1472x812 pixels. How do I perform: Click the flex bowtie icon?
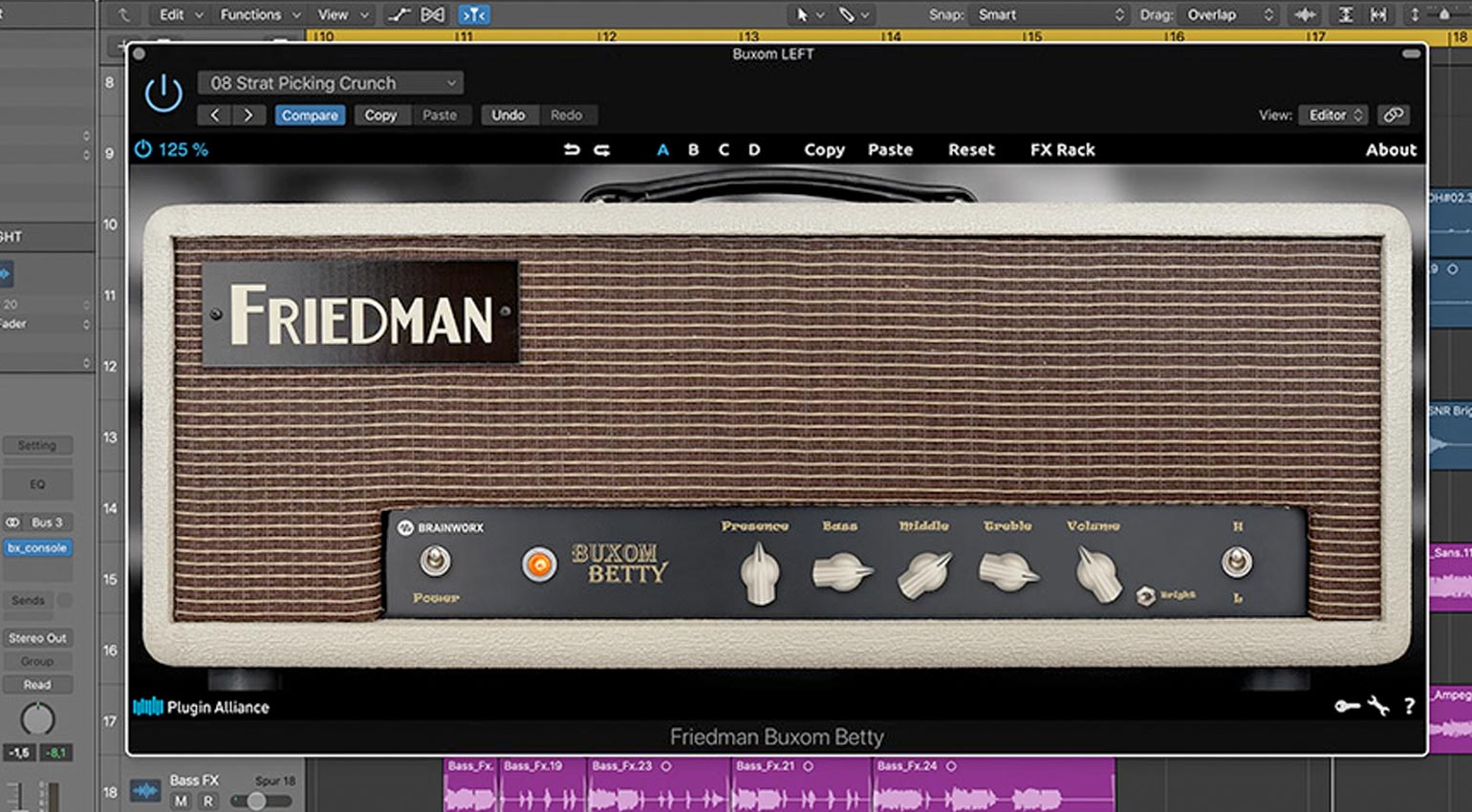tap(433, 14)
